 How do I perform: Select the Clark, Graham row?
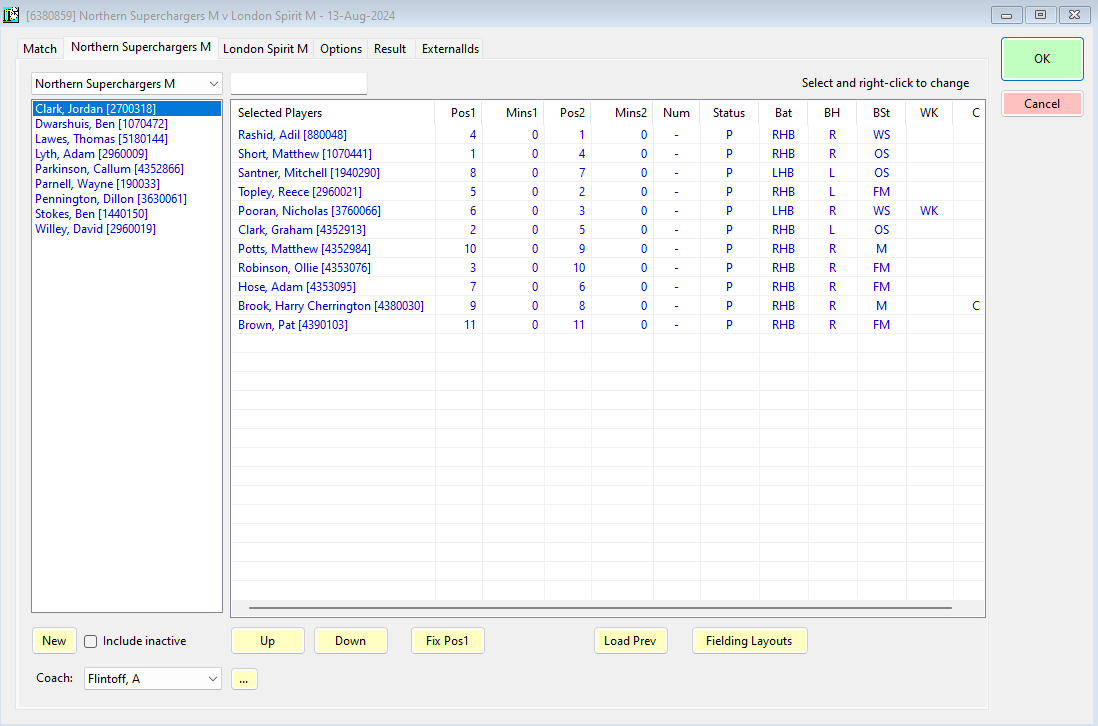click(x=608, y=230)
